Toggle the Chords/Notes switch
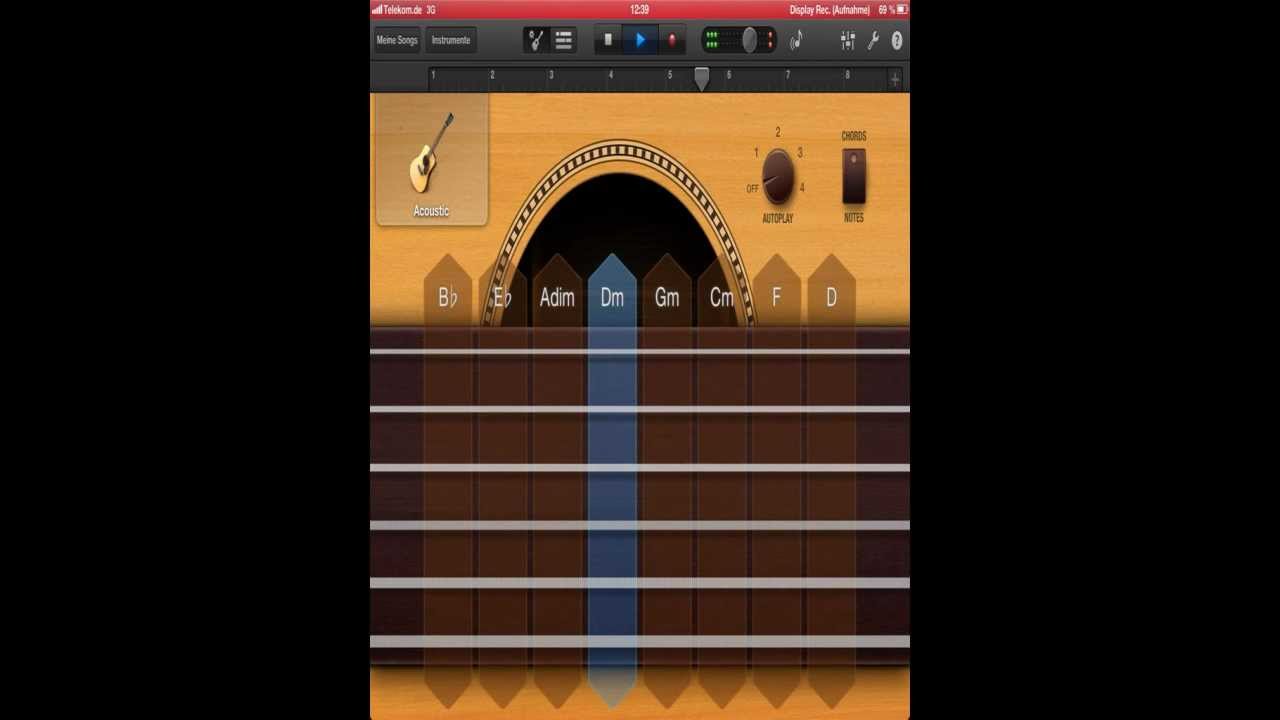 [x=853, y=176]
